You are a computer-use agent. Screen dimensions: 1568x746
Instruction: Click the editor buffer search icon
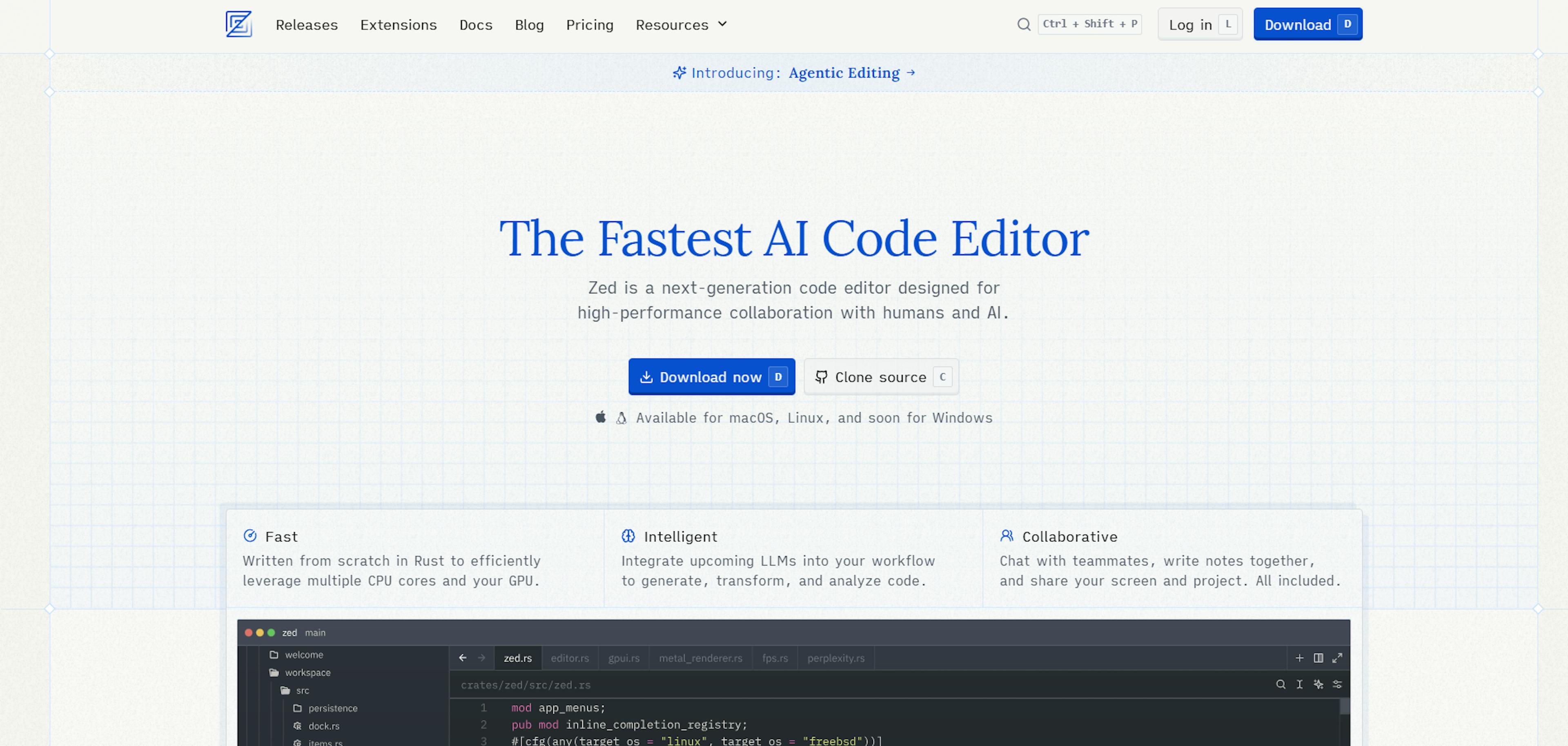[1281, 684]
